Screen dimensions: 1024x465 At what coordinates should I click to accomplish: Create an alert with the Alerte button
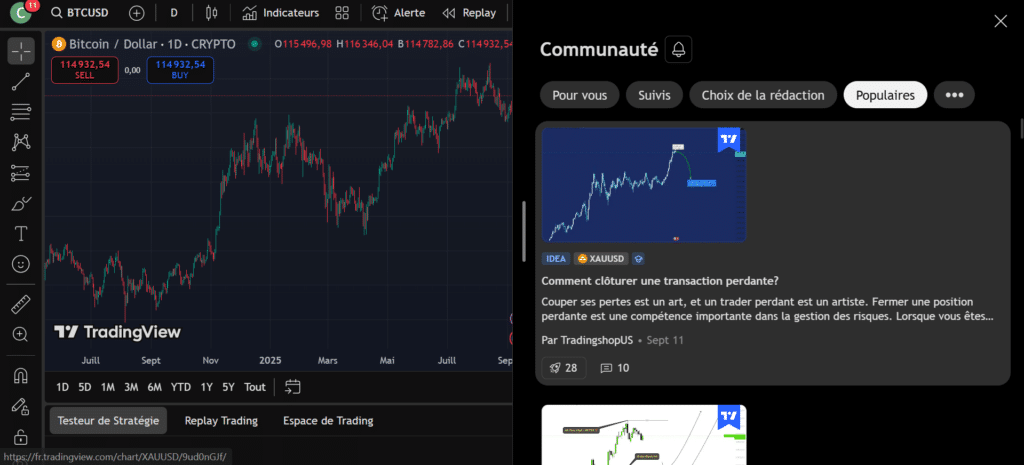coord(398,12)
